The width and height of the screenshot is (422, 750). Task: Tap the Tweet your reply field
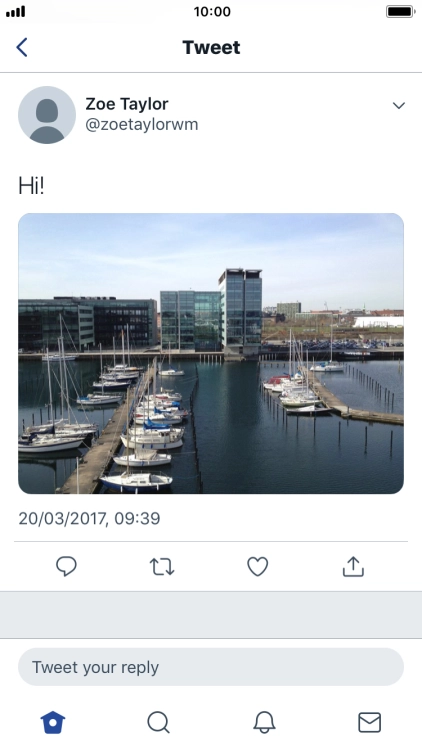coord(211,667)
